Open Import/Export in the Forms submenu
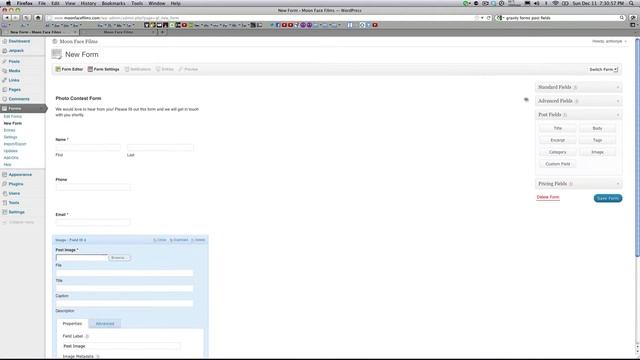This screenshot has width=640, height=360. (x=15, y=144)
